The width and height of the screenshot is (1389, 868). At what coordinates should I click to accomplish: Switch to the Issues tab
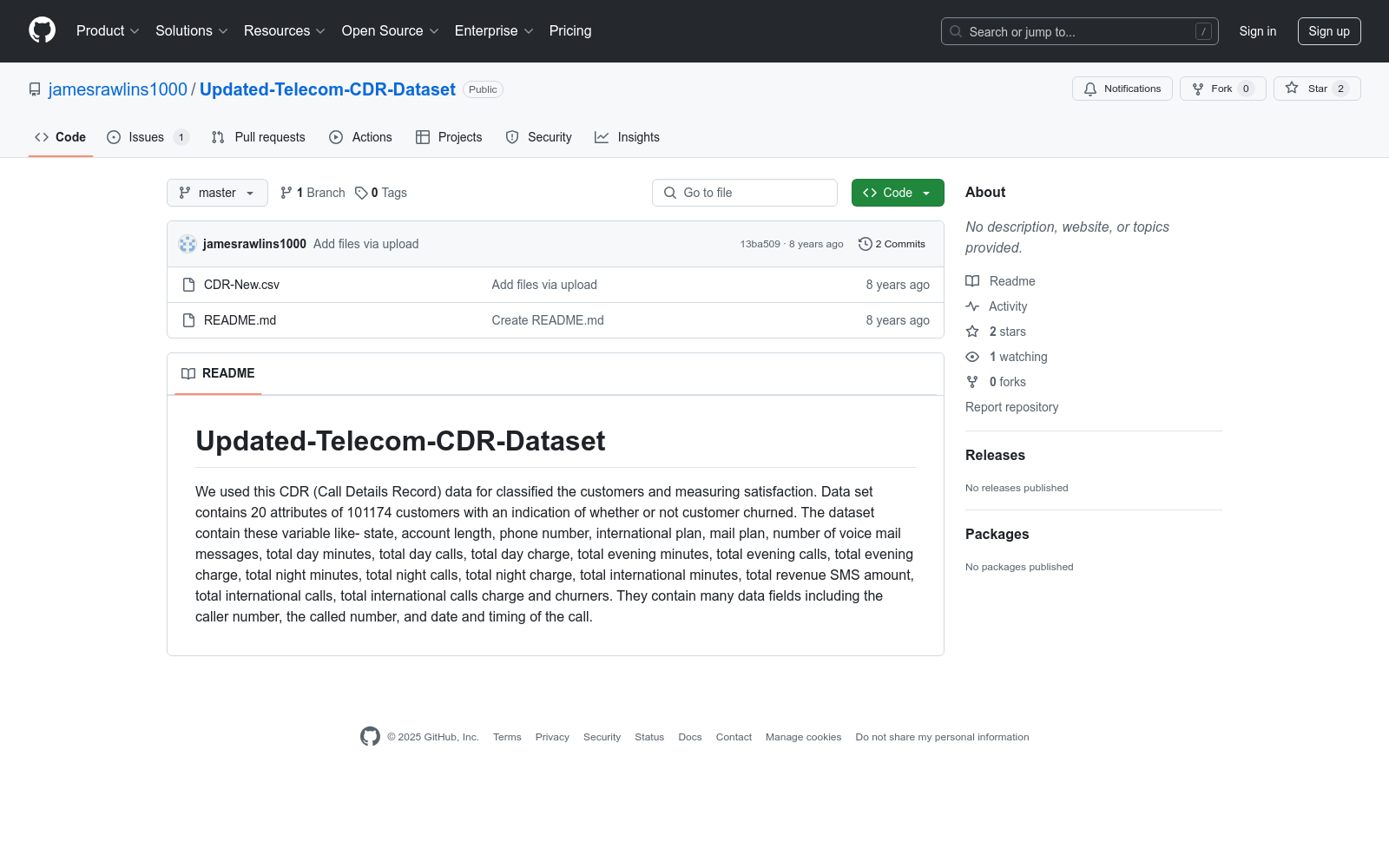[147, 137]
